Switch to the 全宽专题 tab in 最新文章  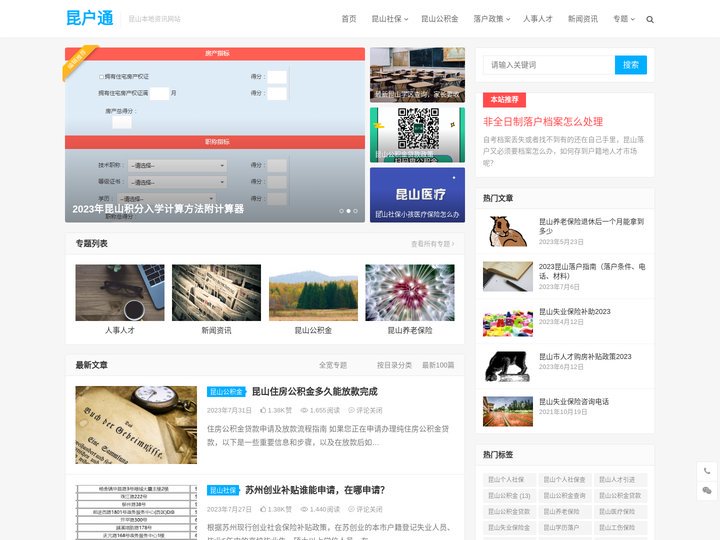(x=333, y=365)
